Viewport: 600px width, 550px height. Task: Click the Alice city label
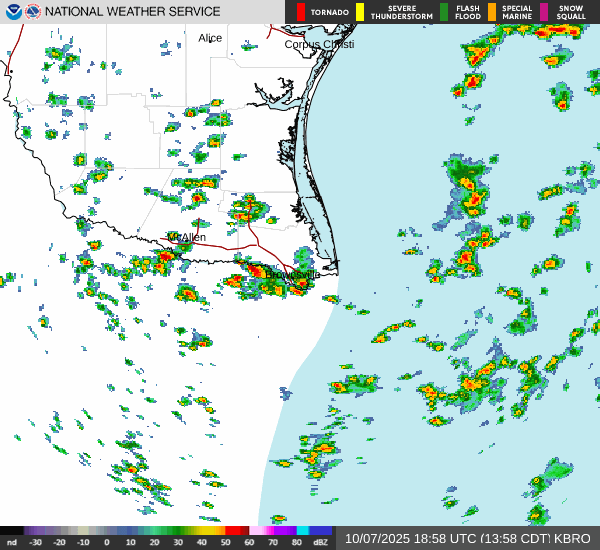click(x=210, y=38)
